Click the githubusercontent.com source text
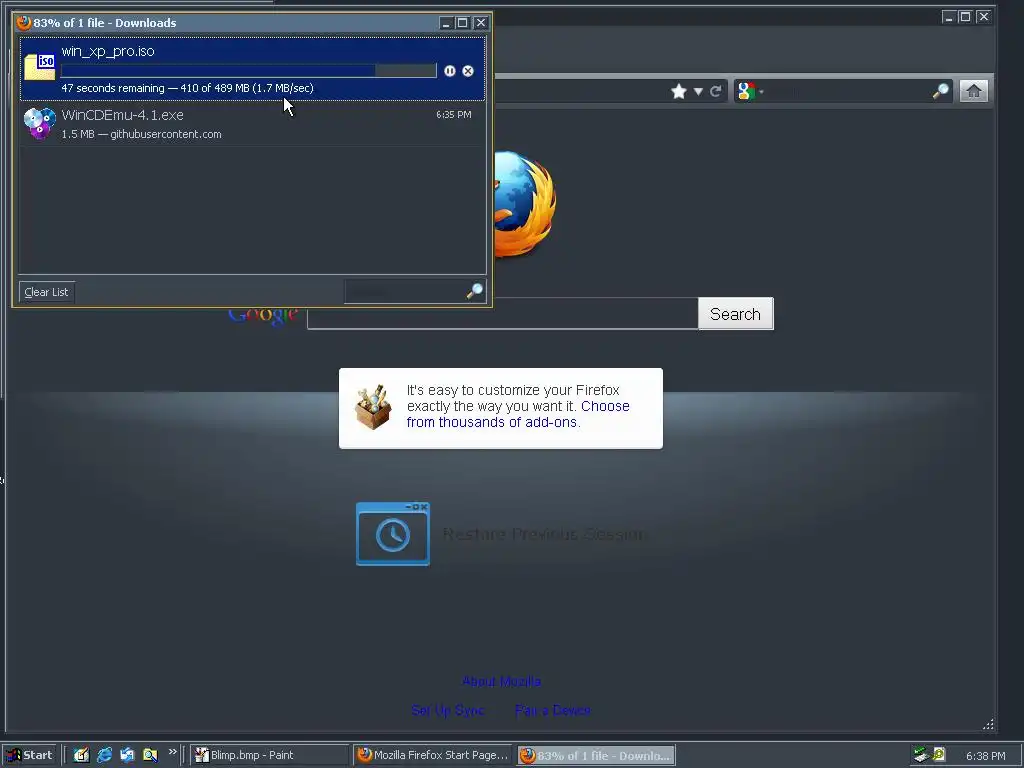The height and width of the screenshot is (768, 1024). click(166, 135)
